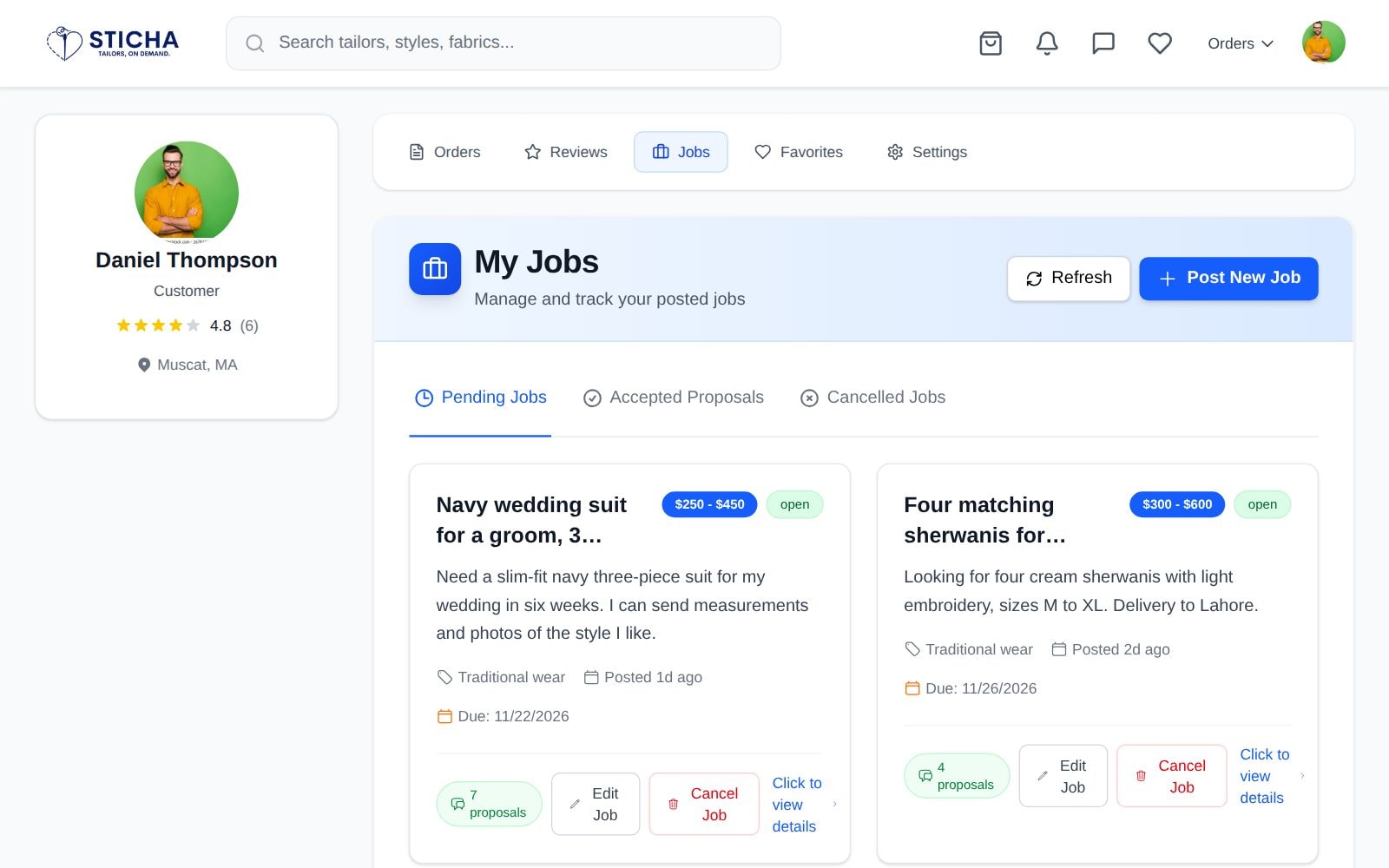
Task: Click the search magnifier icon
Action: (x=254, y=43)
